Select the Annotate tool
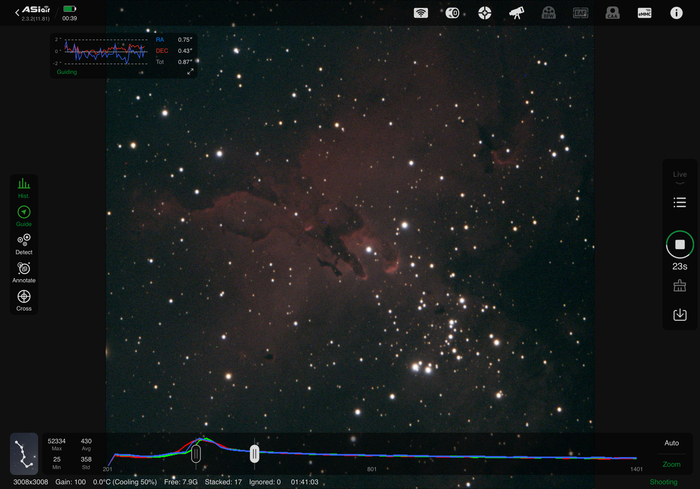Image resolution: width=700 pixels, height=489 pixels. tap(24, 272)
